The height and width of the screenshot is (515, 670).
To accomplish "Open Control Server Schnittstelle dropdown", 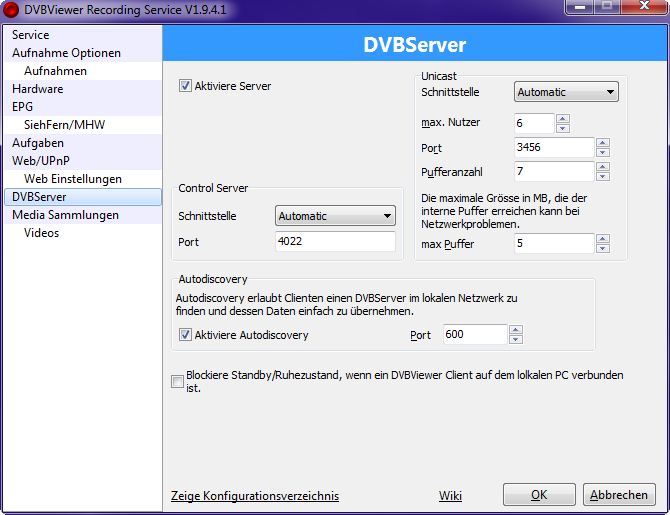I will pos(335,216).
